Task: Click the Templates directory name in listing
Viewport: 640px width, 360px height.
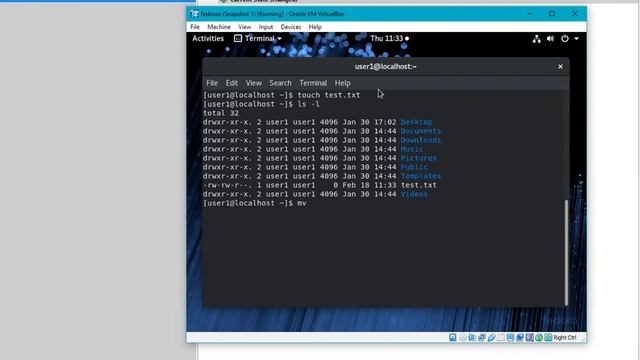Action: pos(421,176)
